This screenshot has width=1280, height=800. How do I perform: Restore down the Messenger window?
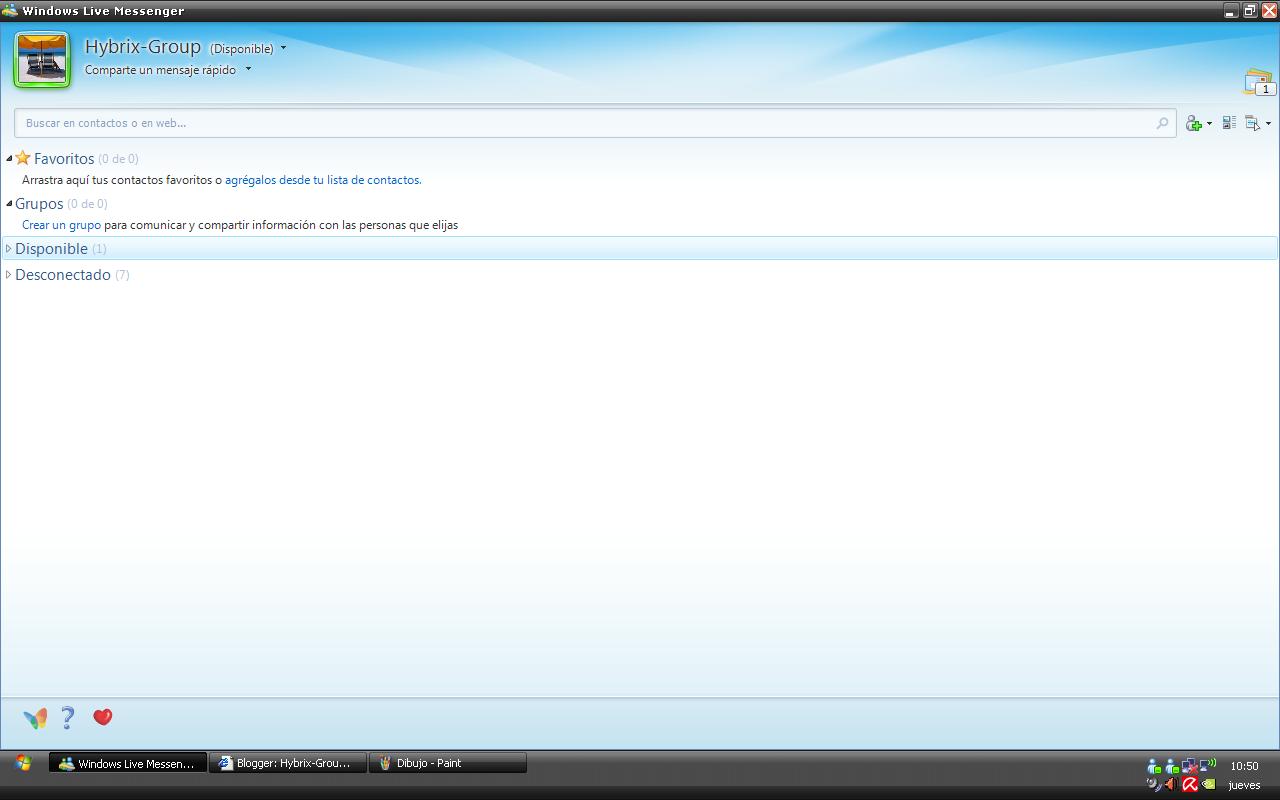point(1250,10)
